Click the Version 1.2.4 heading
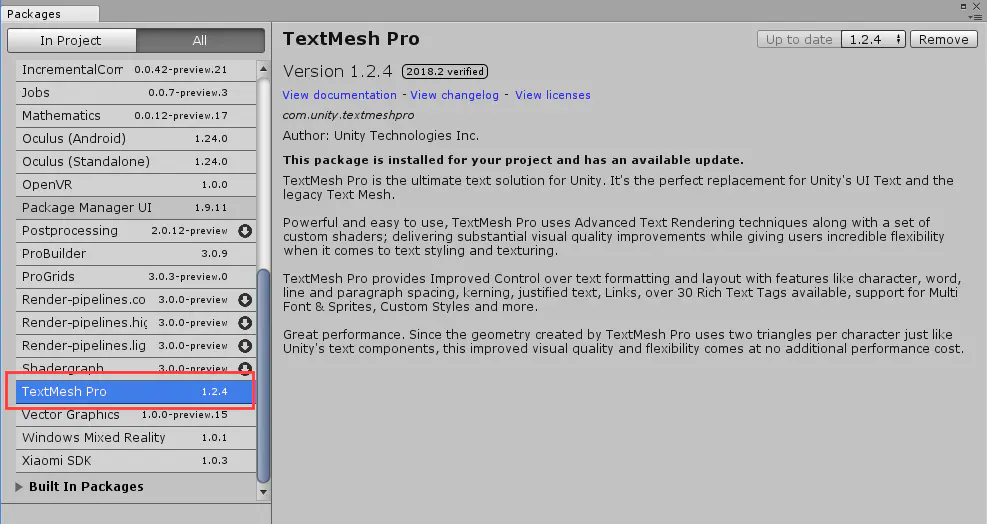The image size is (987, 524). [x=337, y=71]
